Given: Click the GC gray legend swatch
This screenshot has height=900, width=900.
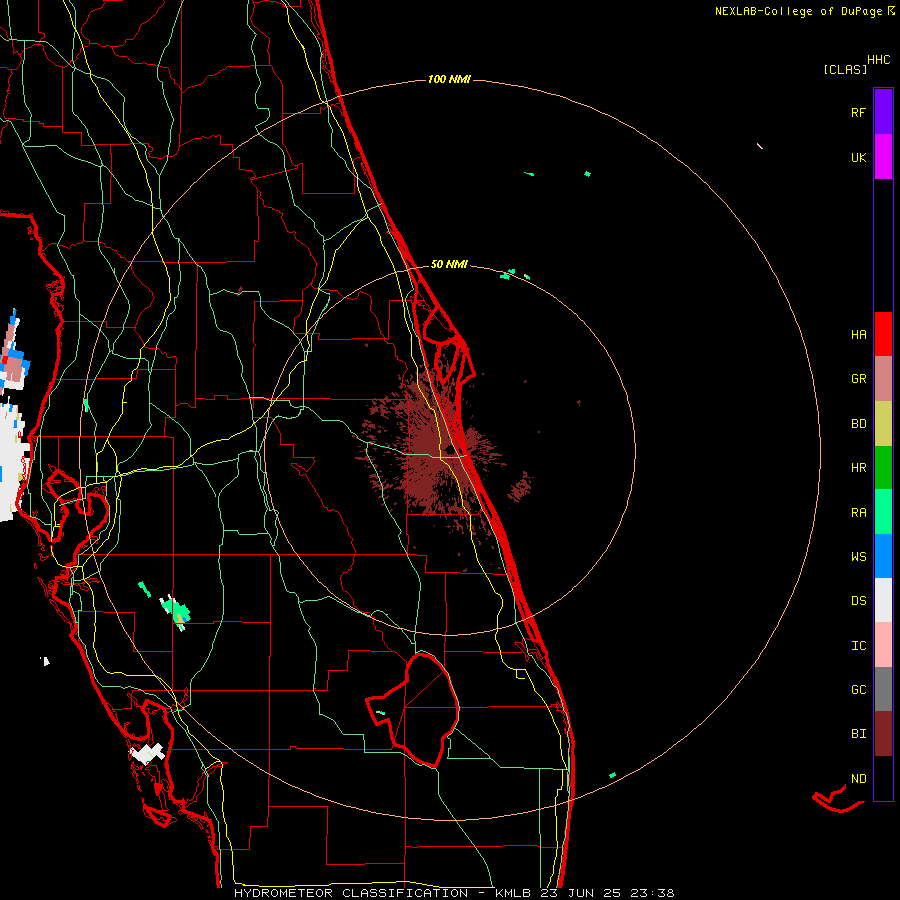Looking at the screenshot, I should pos(883,689).
